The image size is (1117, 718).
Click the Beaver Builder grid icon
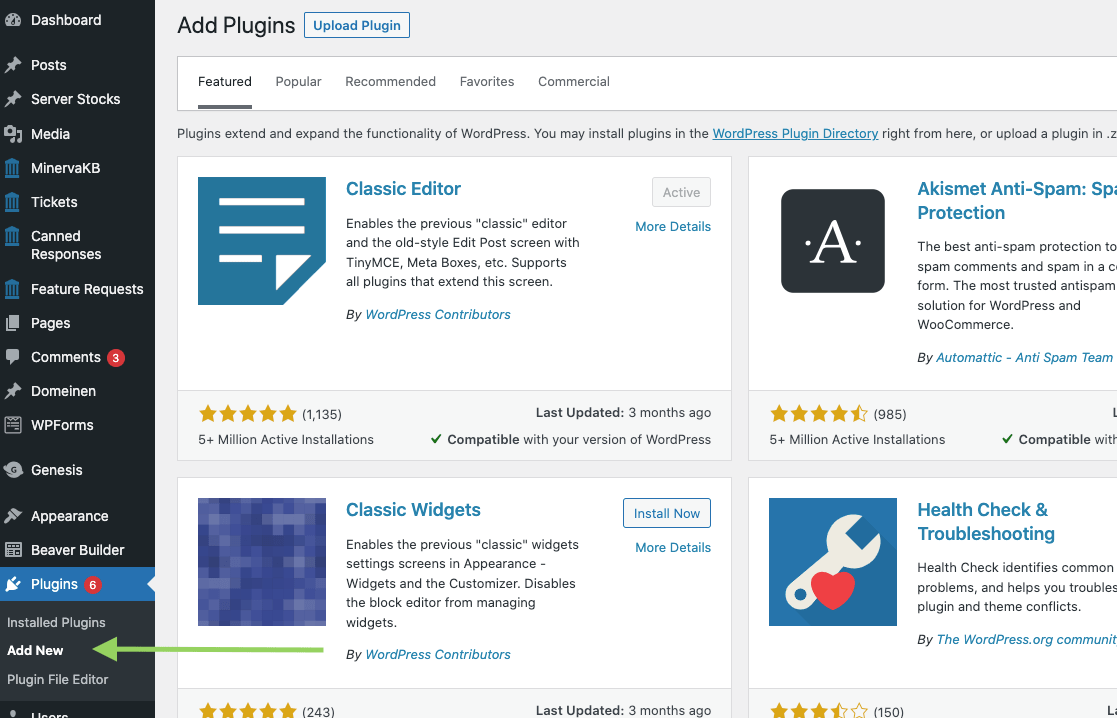[13, 550]
